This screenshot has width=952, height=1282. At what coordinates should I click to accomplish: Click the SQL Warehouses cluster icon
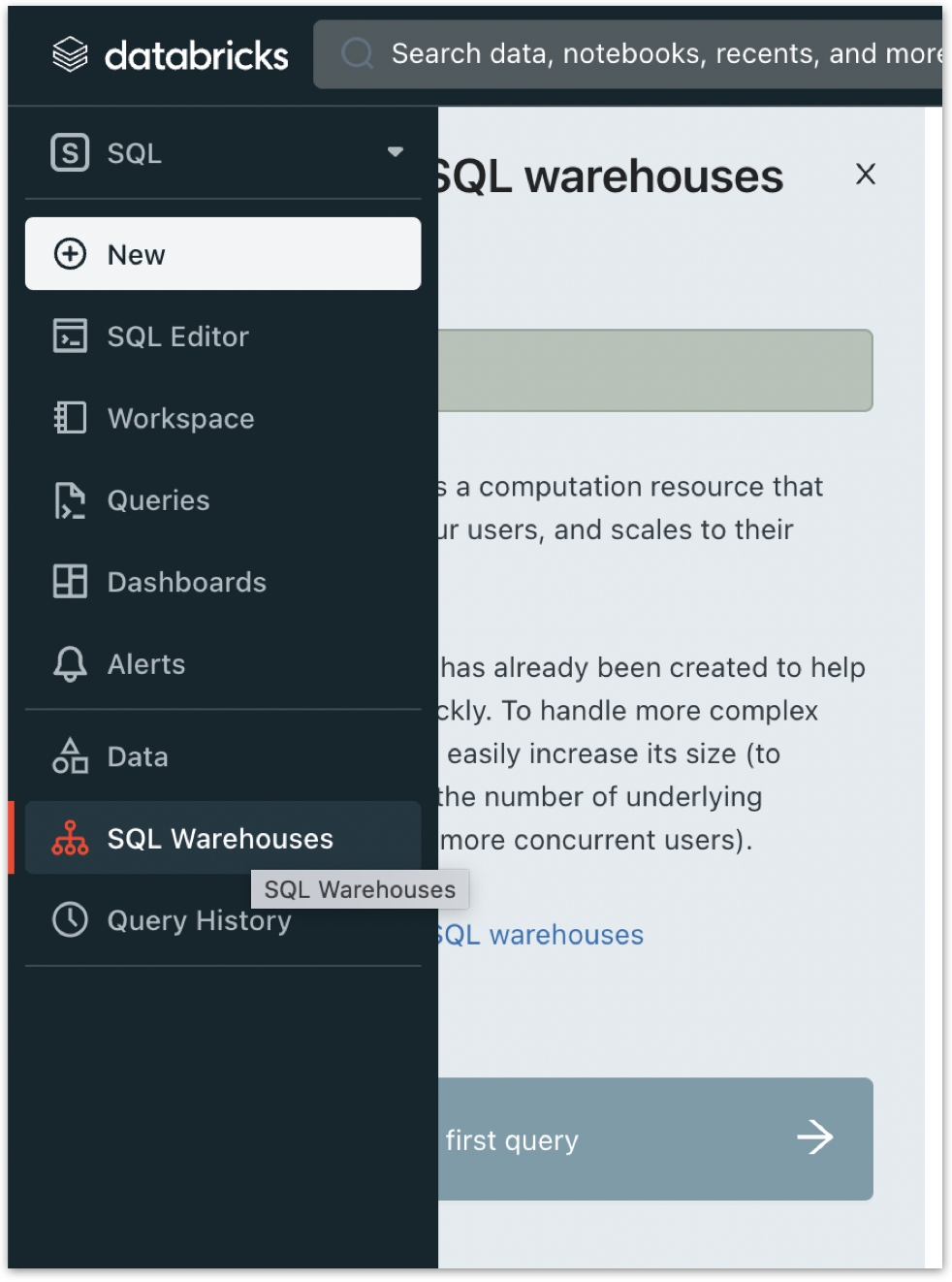[70, 838]
